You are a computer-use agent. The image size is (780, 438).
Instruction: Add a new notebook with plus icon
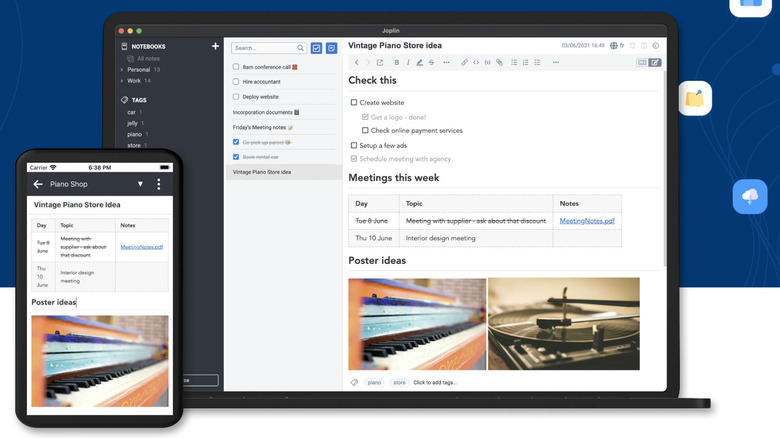pyautogui.click(x=215, y=46)
